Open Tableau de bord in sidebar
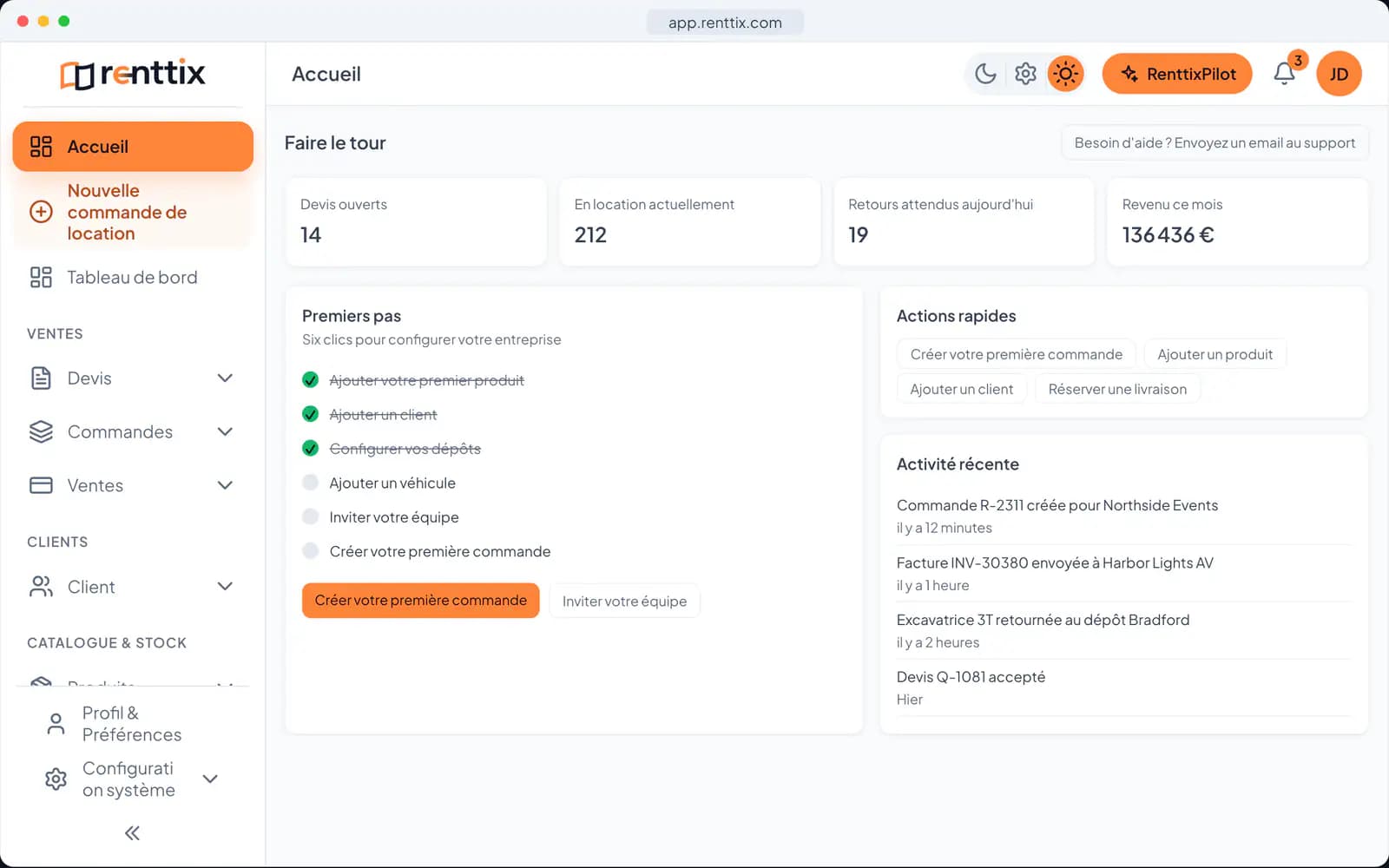Screen dimensions: 1389x868 [133, 278]
